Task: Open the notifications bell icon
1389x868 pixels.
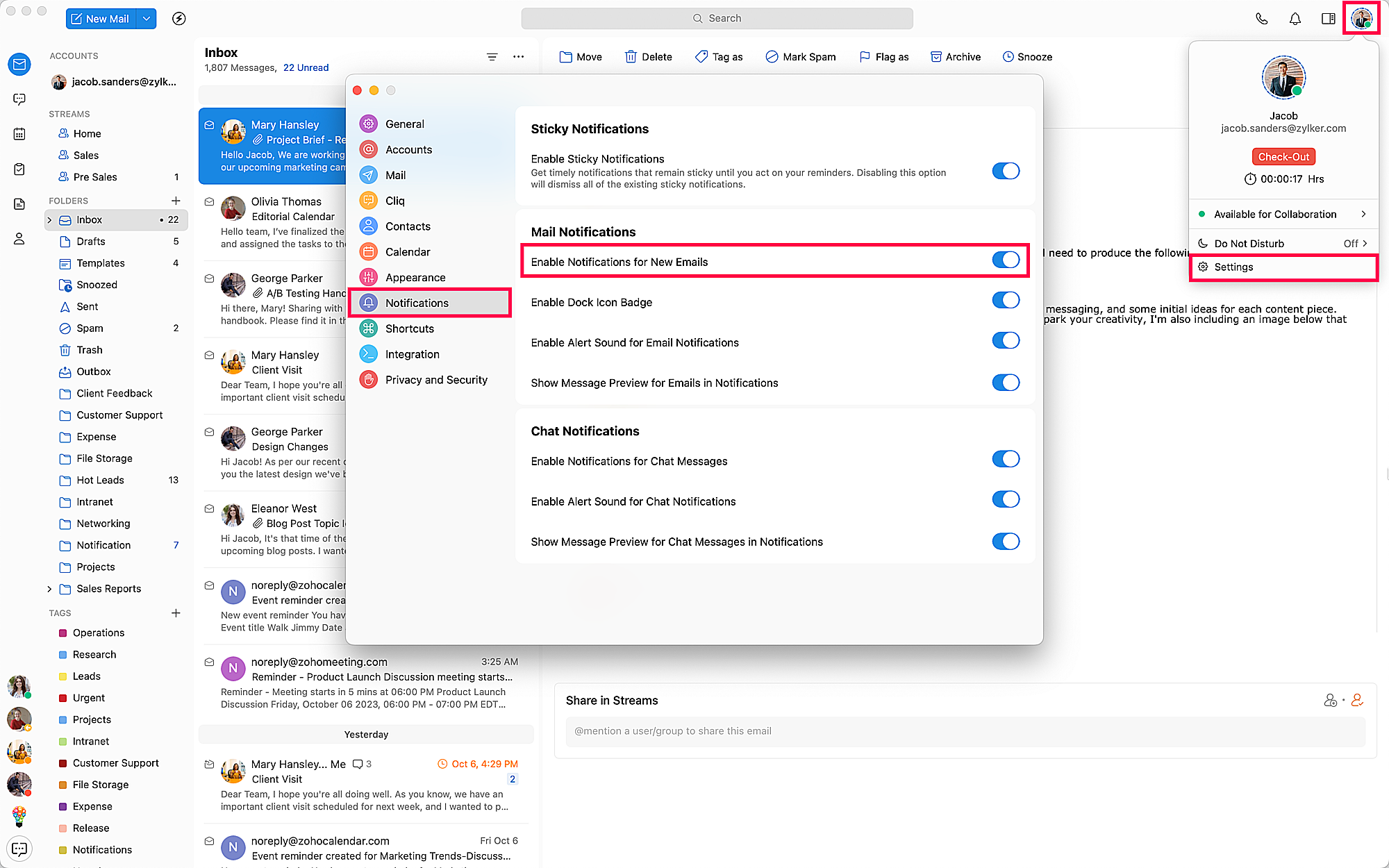Action: 1295,19
